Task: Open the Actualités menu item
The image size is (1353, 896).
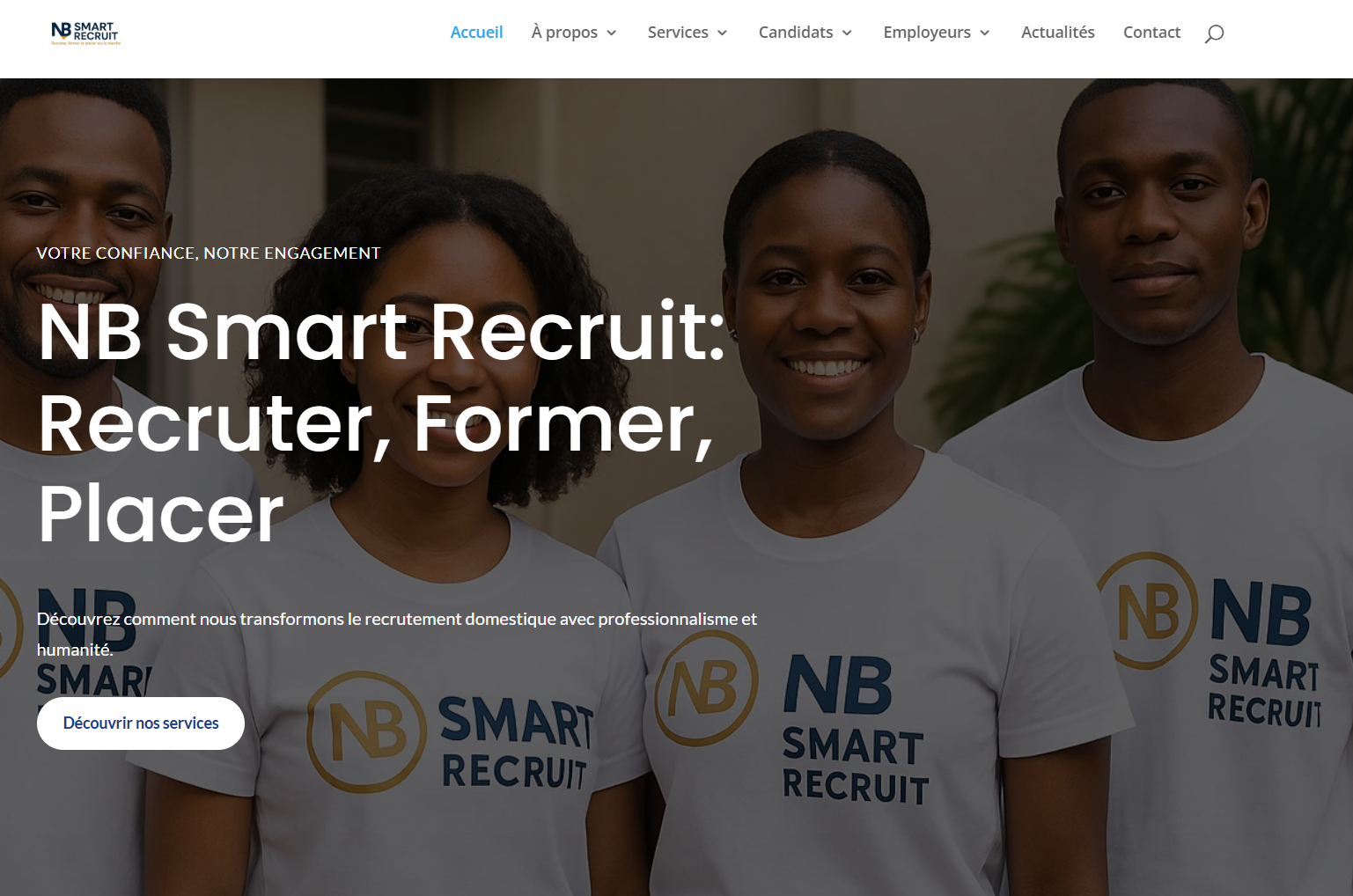Action: coord(1058,33)
